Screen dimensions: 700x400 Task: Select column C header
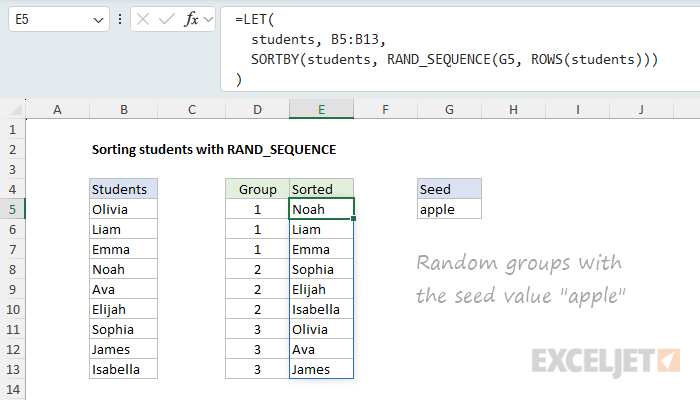[192, 109]
